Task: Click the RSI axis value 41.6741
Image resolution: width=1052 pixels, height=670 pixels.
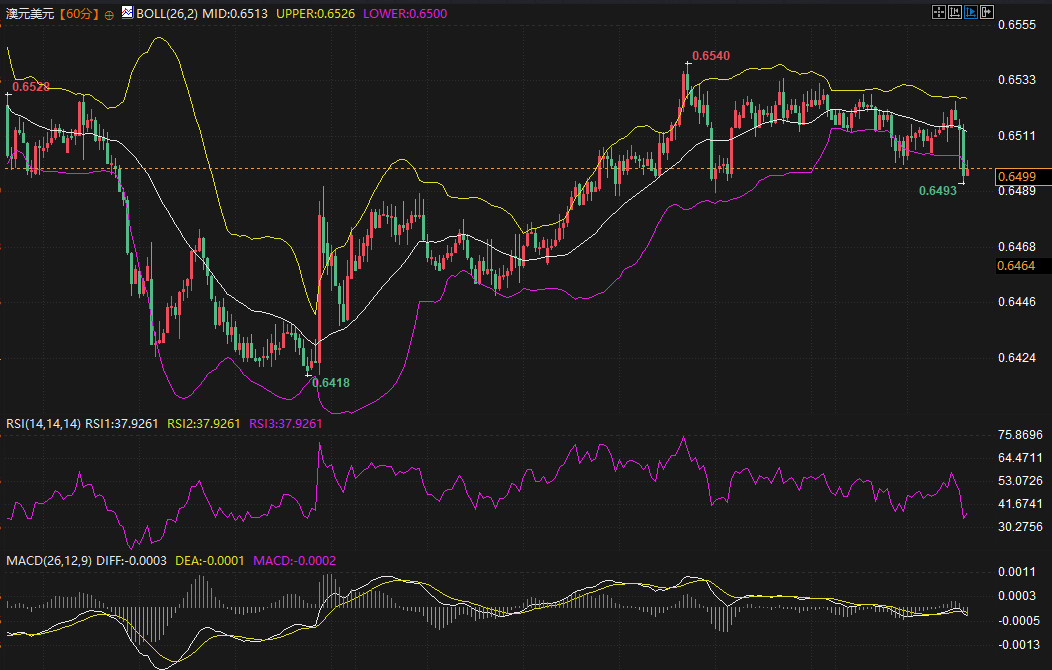Action: click(x=1020, y=504)
